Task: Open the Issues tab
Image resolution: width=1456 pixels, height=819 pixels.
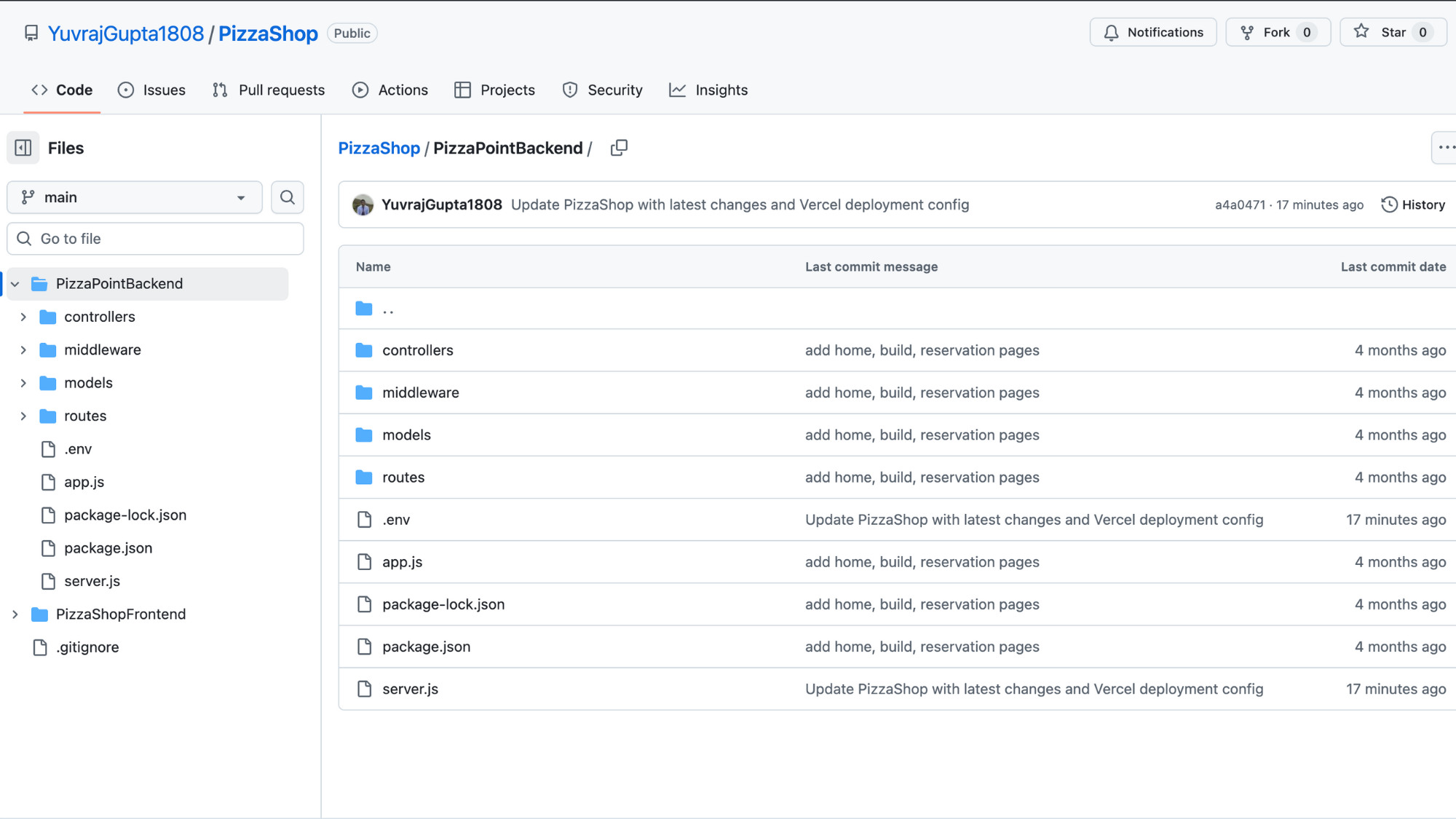Action: click(151, 90)
